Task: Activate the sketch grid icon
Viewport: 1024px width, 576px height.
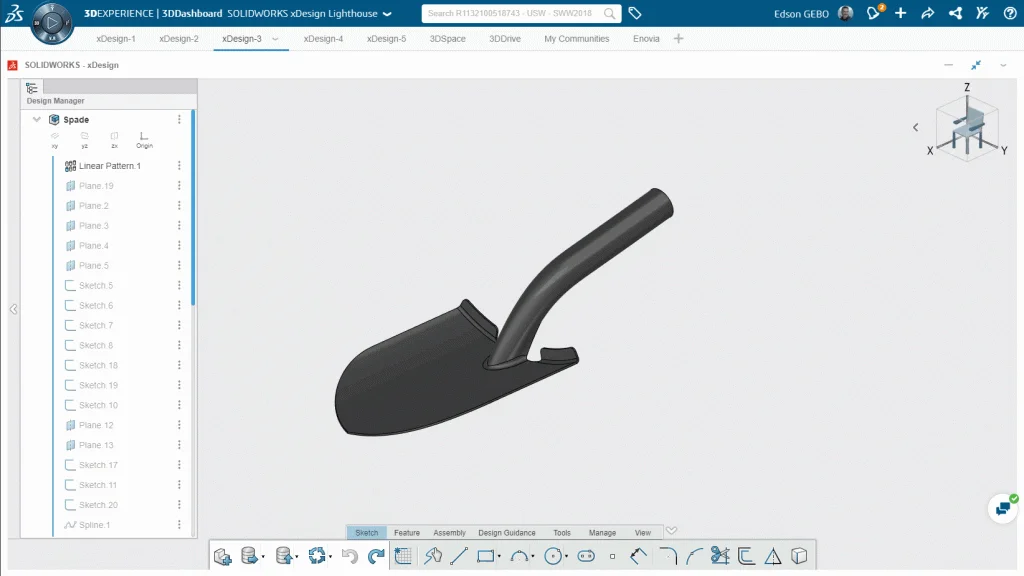Action: pos(403,556)
